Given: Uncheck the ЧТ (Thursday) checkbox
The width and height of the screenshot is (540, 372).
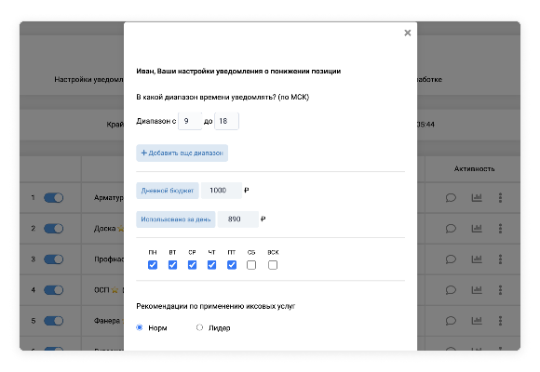Looking at the screenshot, I should (x=212, y=265).
